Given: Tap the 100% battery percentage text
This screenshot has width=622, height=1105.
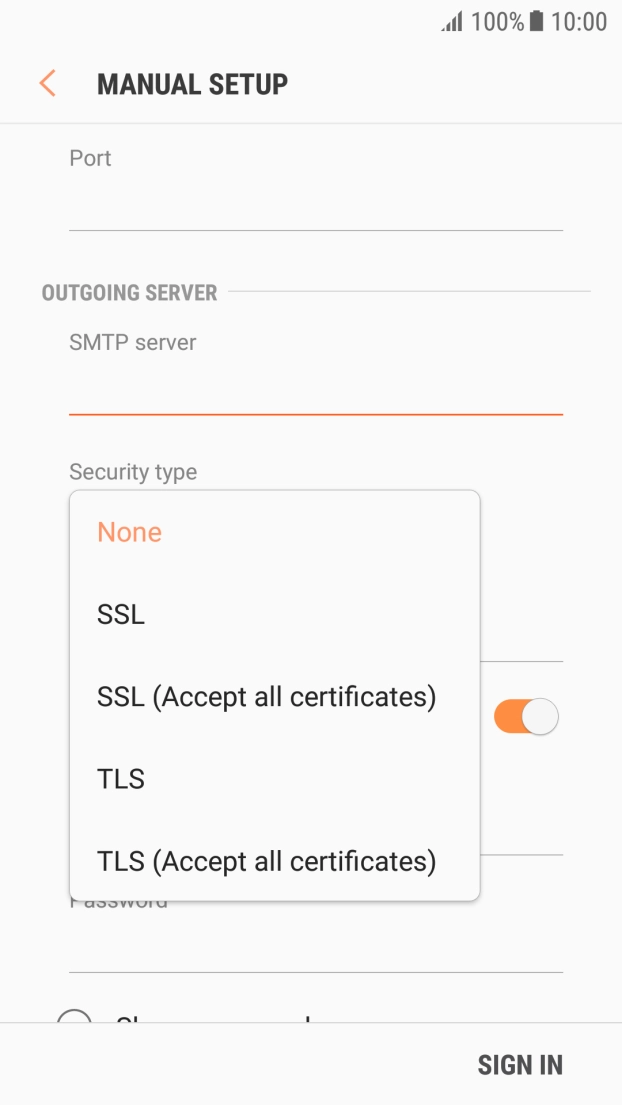Looking at the screenshot, I should 497,22.
